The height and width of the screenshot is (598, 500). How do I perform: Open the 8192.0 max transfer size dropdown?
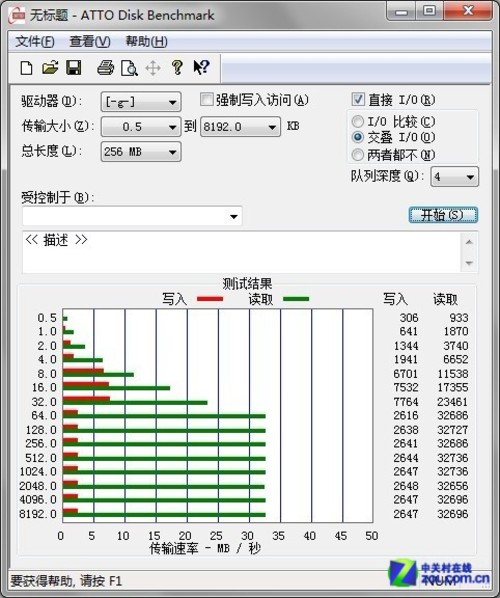(x=240, y=127)
